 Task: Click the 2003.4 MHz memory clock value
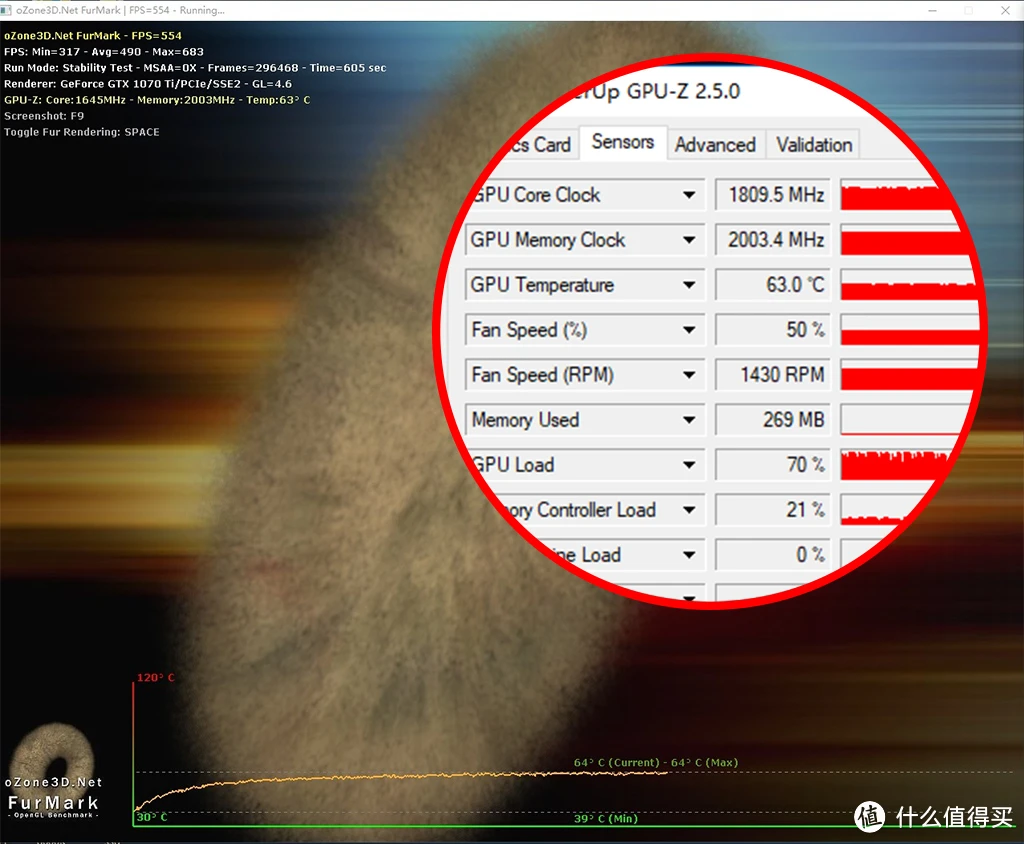pyautogui.click(x=773, y=240)
